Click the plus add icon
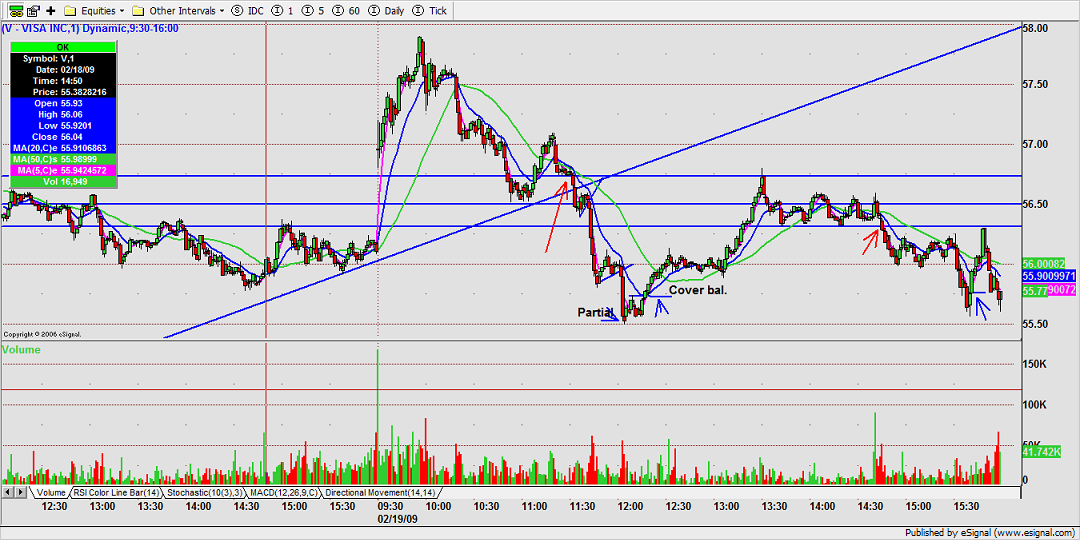This screenshot has height=540, width=1080. tap(51, 11)
